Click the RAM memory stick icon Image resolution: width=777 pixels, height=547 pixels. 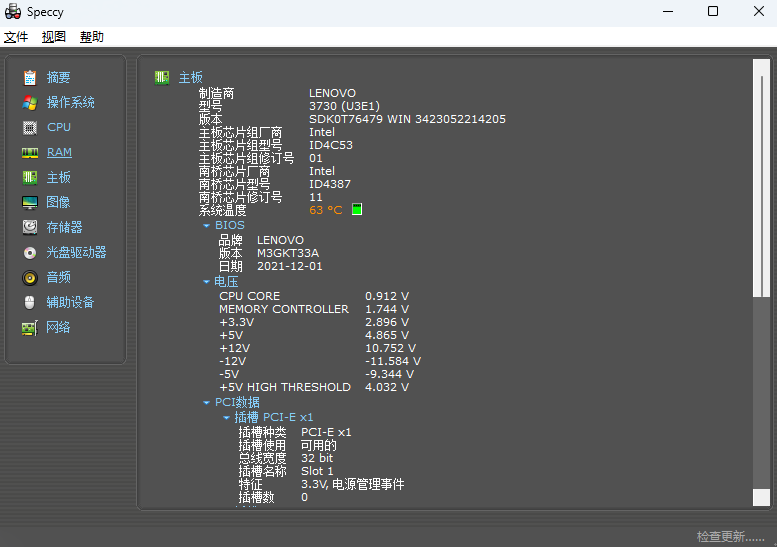pyautogui.click(x=30, y=152)
